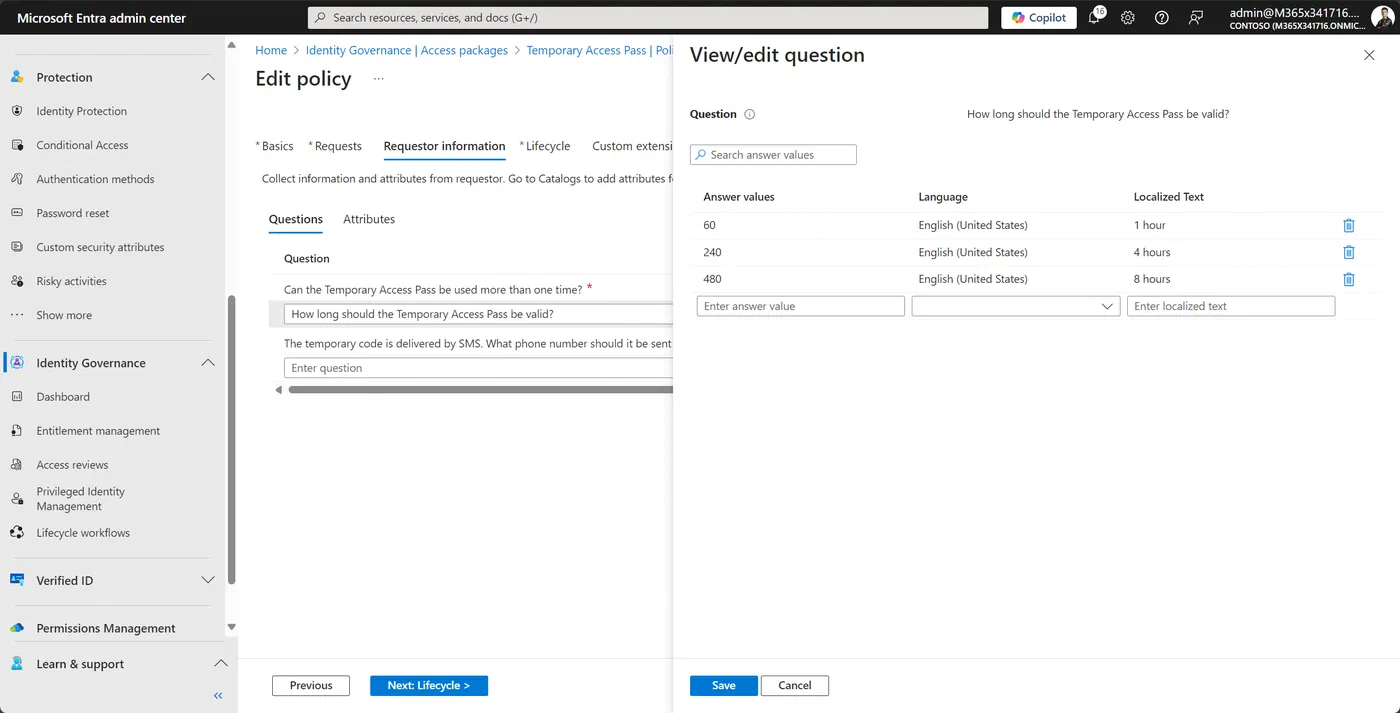
Task: Delete the 240 answer value row
Action: coord(1348,253)
